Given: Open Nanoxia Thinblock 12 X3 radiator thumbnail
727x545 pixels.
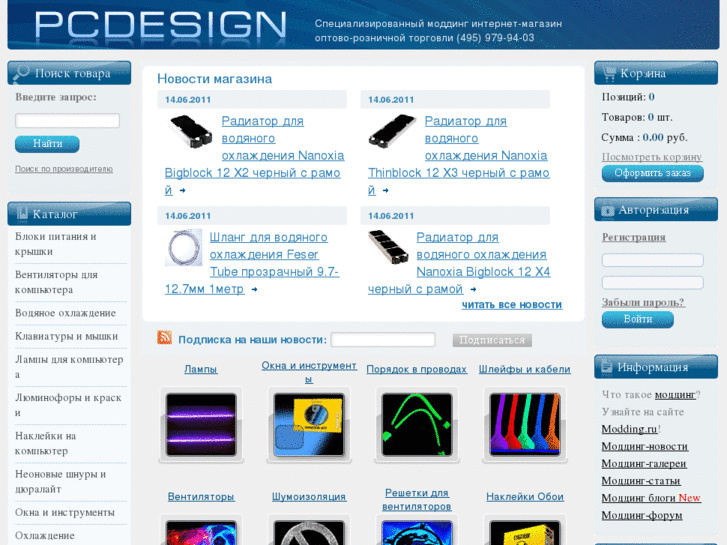Looking at the screenshot, I should [x=393, y=132].
